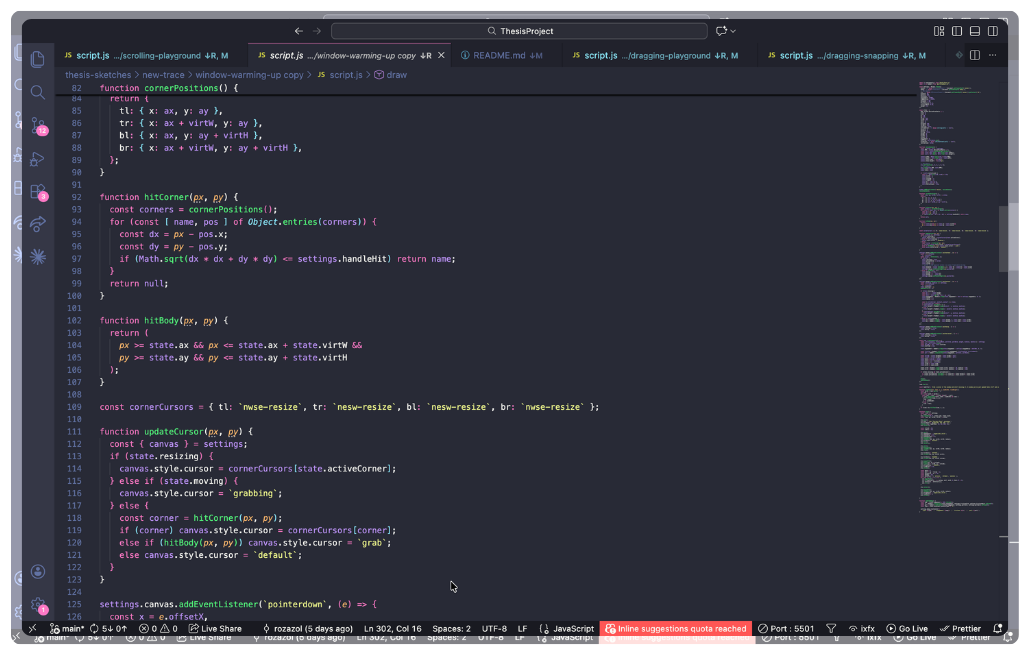1028x657 pixels.
Task: Toggle the bottom panel layout button
Action: click(973, 31)
